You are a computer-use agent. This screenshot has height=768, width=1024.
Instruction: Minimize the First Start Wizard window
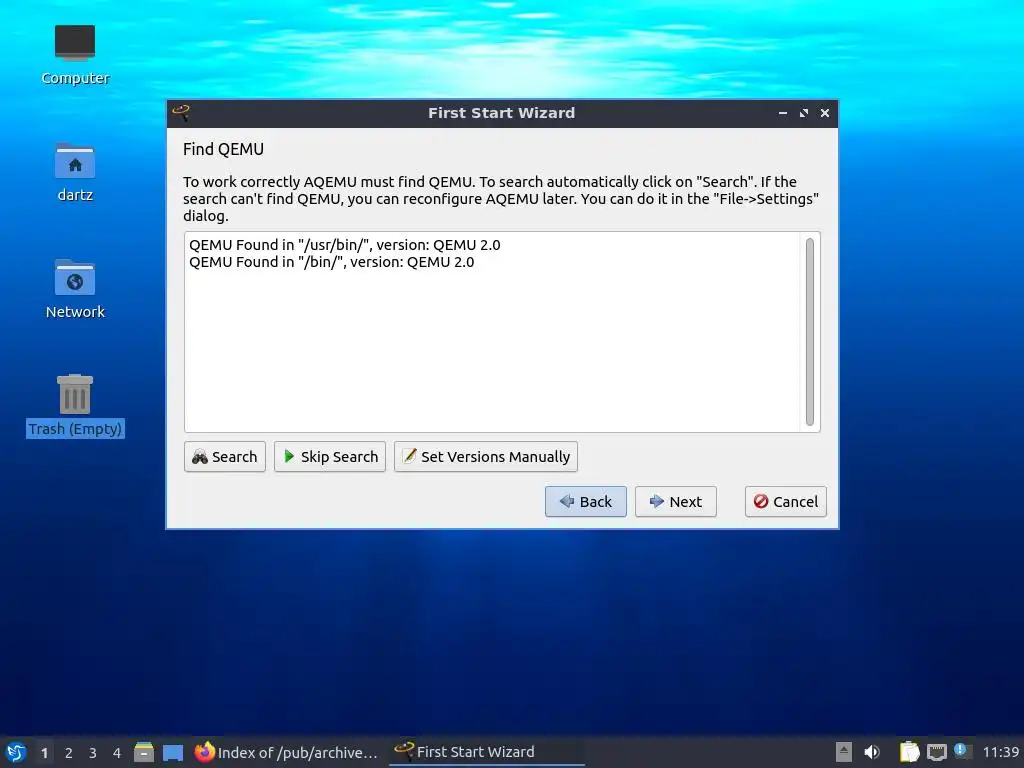782,113
